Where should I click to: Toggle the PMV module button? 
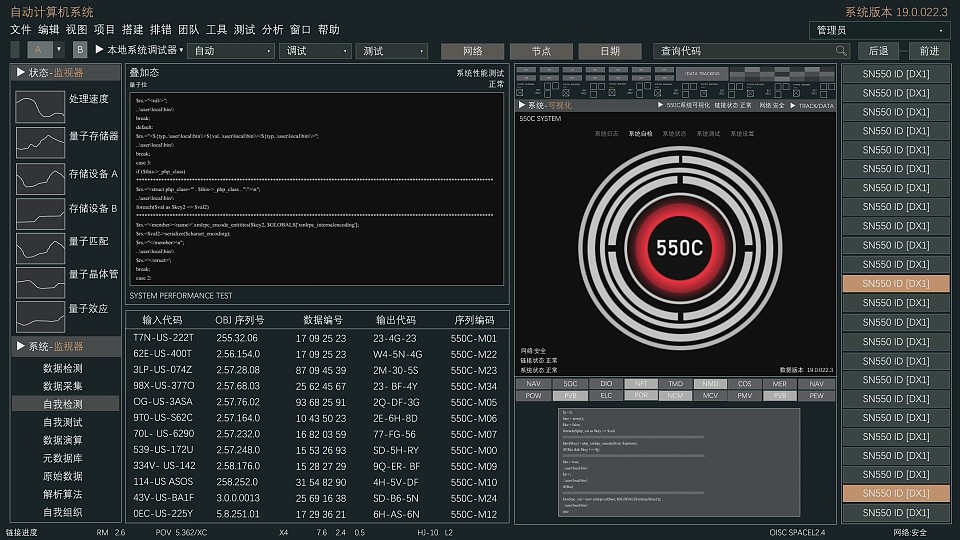point(744,396)
